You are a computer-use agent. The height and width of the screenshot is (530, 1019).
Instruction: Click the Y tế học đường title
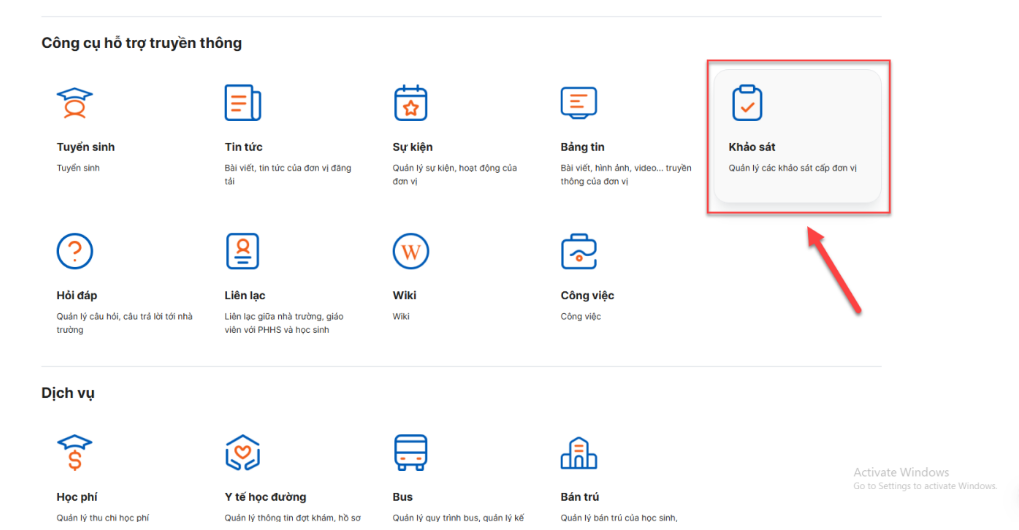(x=265, y=497)
